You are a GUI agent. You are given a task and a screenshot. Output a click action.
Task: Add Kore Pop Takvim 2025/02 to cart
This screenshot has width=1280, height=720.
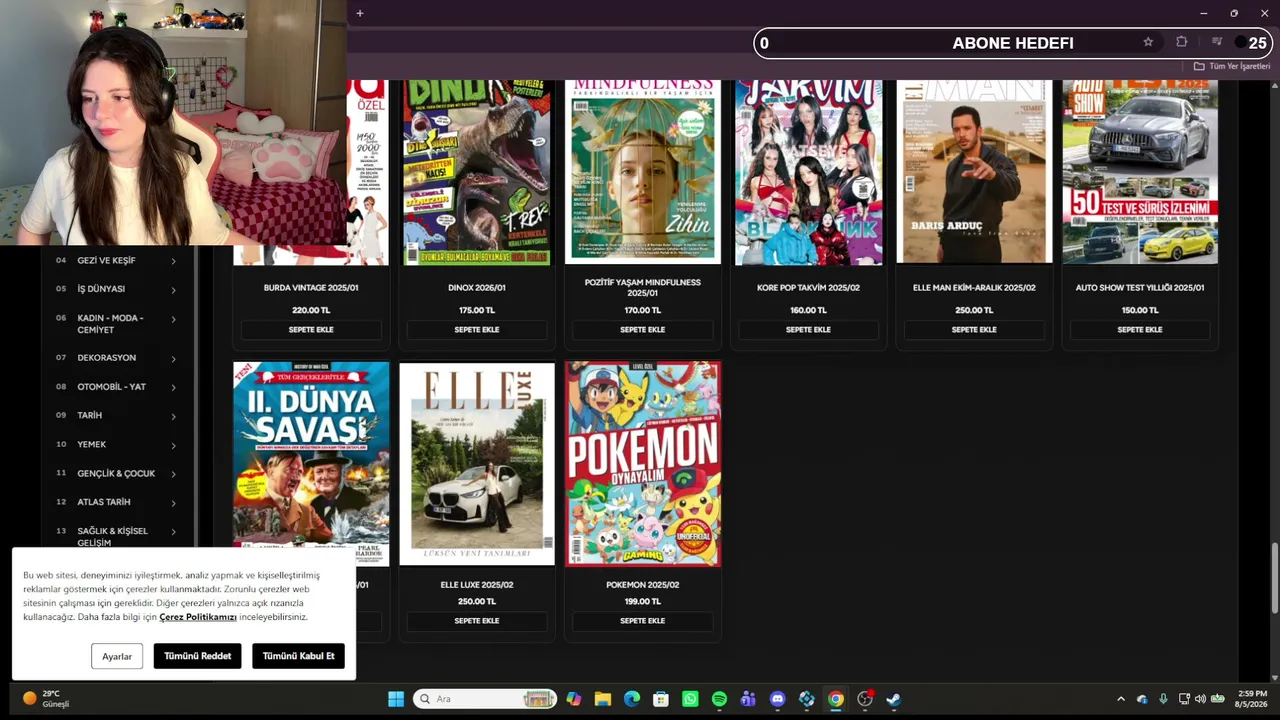808,330
